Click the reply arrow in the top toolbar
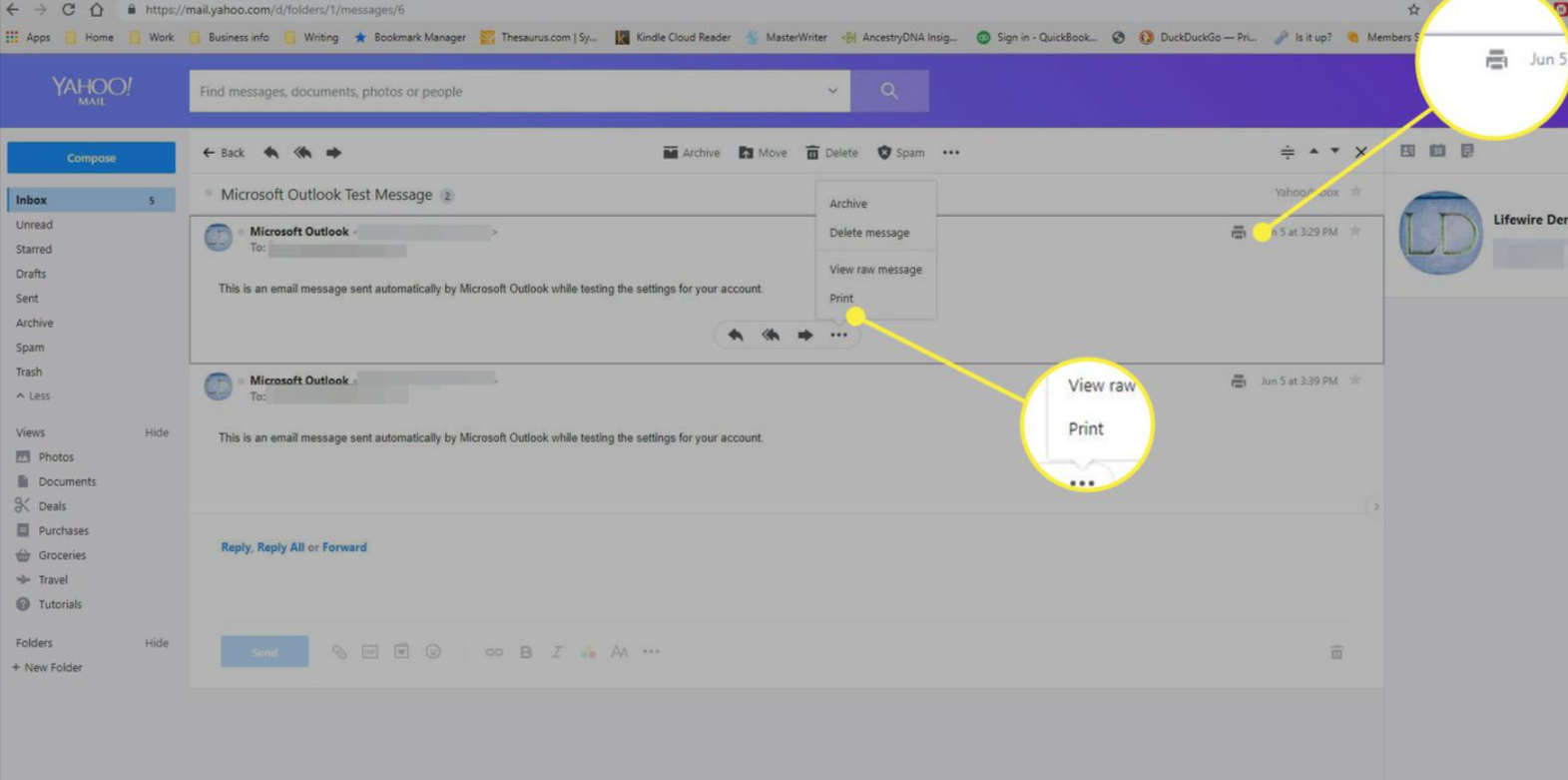The image size is (1568, 780). [270, 153]
